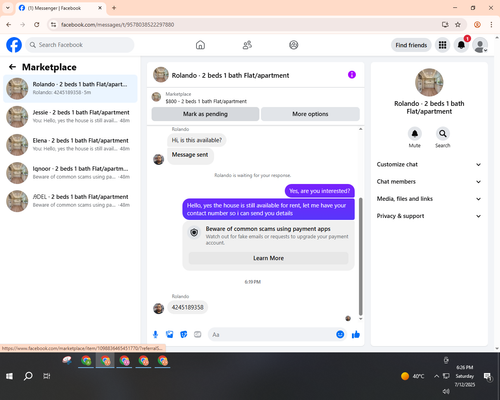The width and height of the screenshot is (500, 400).
Task: Open the account avatar menu
Action: pyautogui.click(x=480, y=45)
